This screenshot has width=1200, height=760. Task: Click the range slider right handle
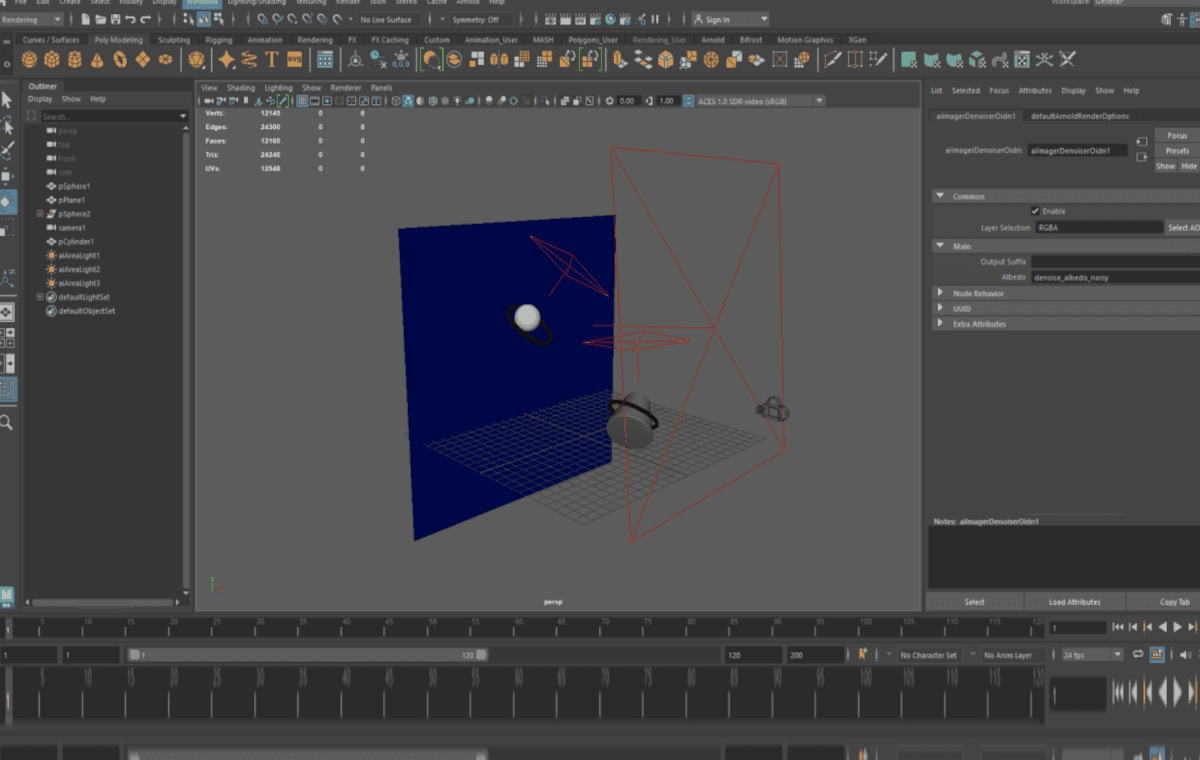tap(481, 655)
